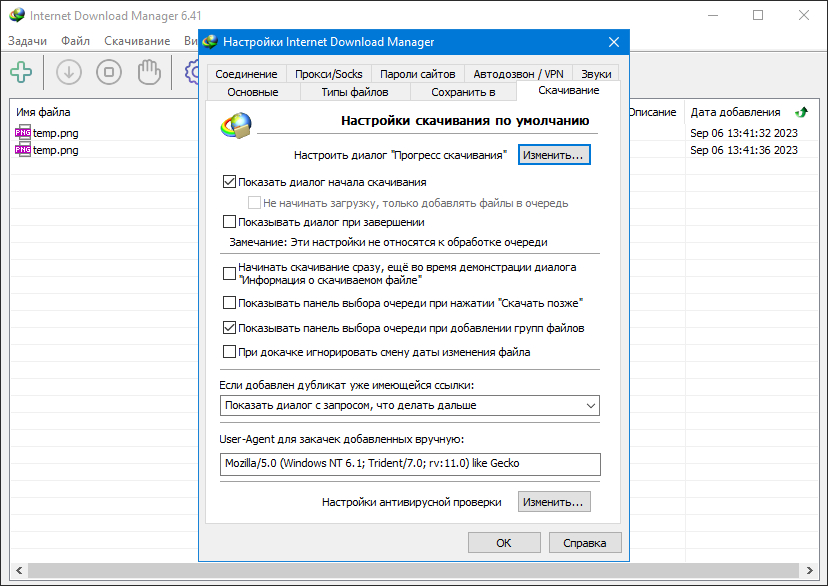The image size is (828, 586).
Task: Select first temp.png file row
Action: point(106,133)
